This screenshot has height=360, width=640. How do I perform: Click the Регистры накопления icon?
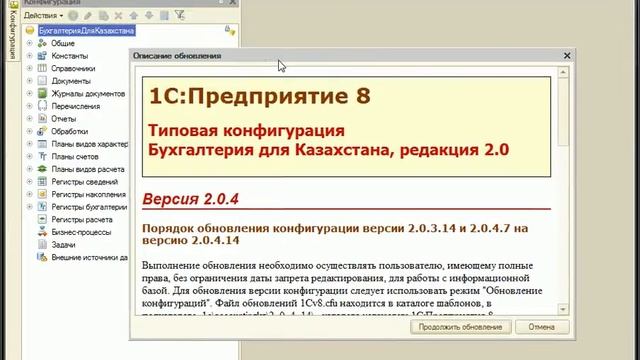point(42,194)
